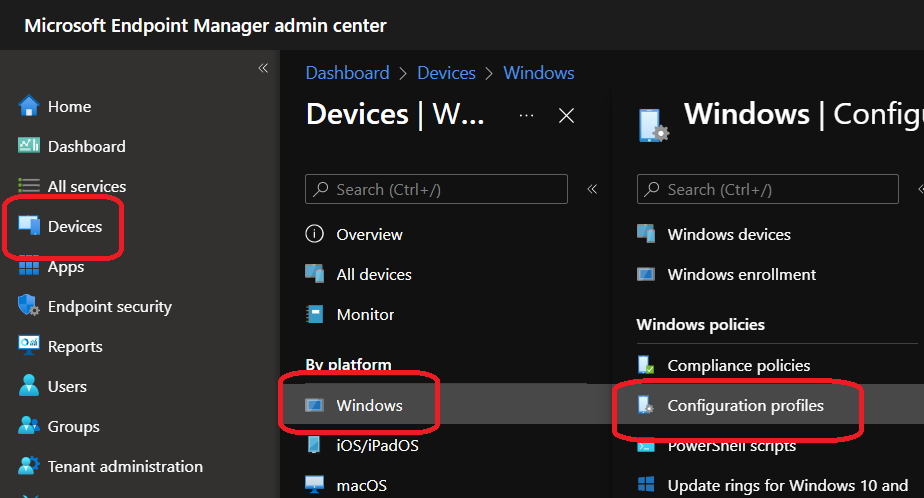
Task: Open the Devices blade ellipsis menu
Action: [527, 116]
